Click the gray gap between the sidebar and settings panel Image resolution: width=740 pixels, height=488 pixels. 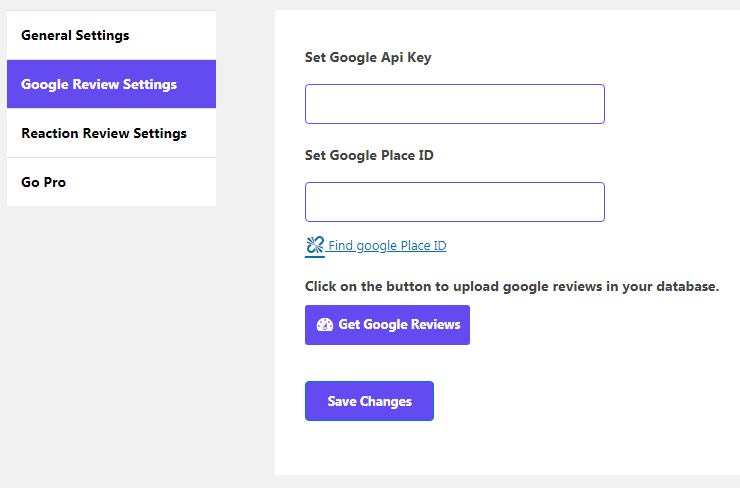click(x=245, y=236)
